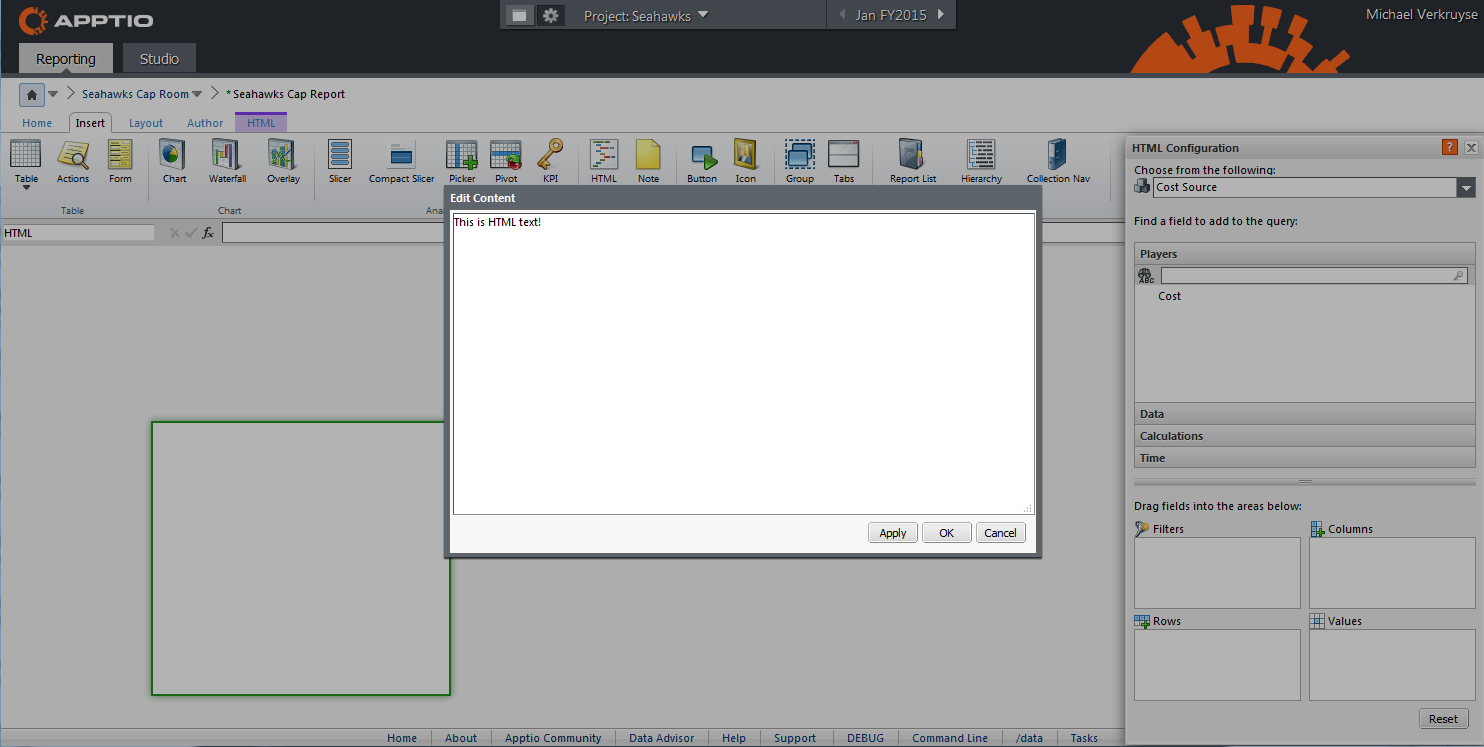Click Apply in Edit Content dialog
Image resolution: width=1484 pixels, height=747 pixels.
pyautogui.click(x=893, y=533)
